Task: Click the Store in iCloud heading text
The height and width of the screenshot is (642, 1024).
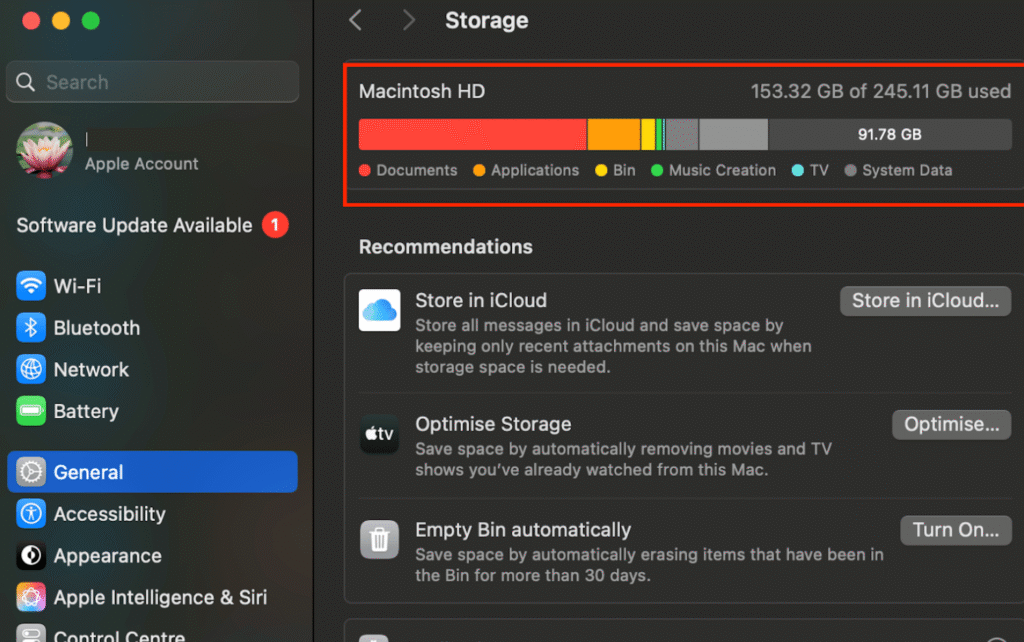Action: [481, 300]
